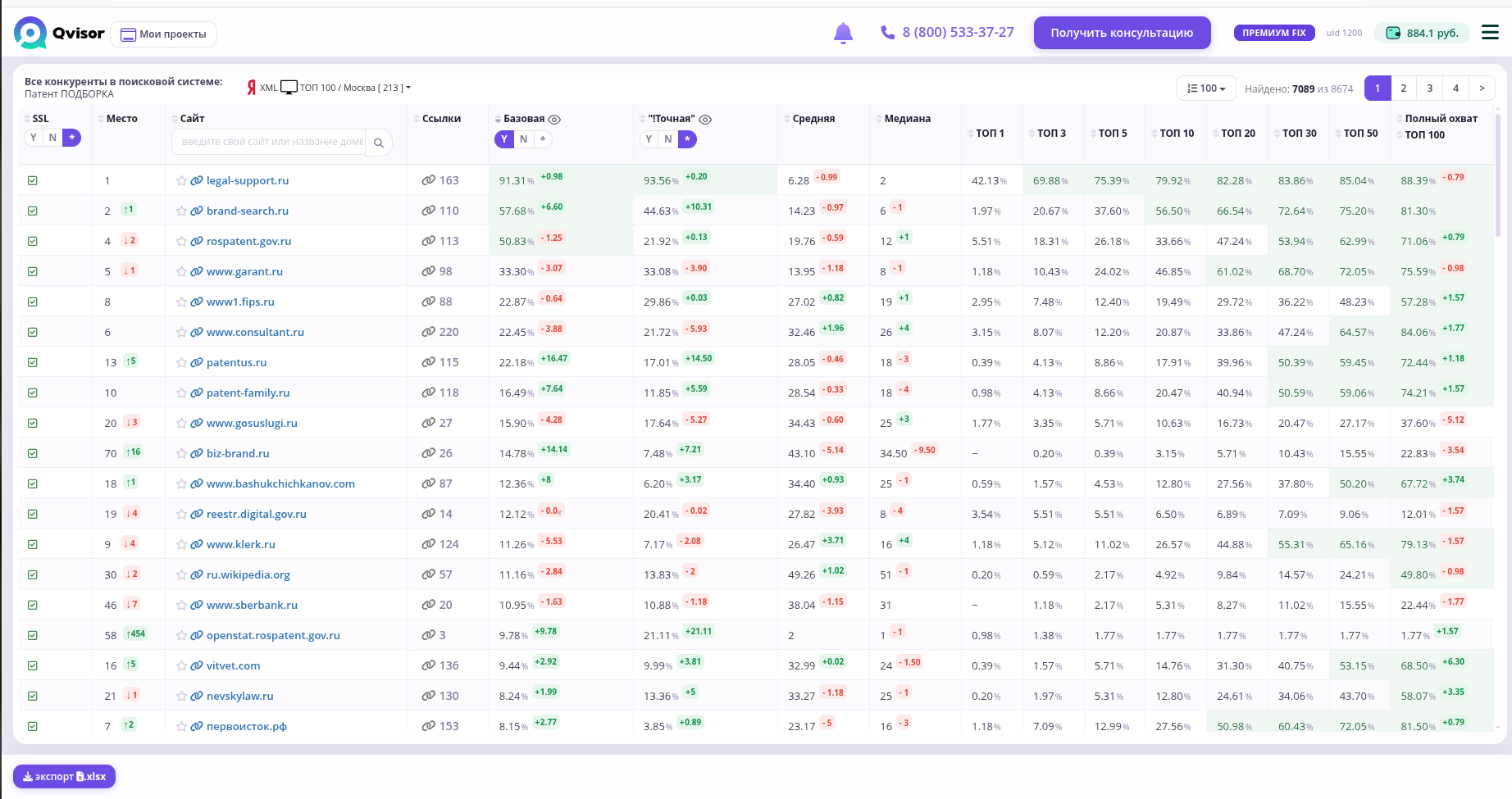This screenshot has width=1512, height=799.
Task: Sort the table by Средняя column
Action: [809, 119]
